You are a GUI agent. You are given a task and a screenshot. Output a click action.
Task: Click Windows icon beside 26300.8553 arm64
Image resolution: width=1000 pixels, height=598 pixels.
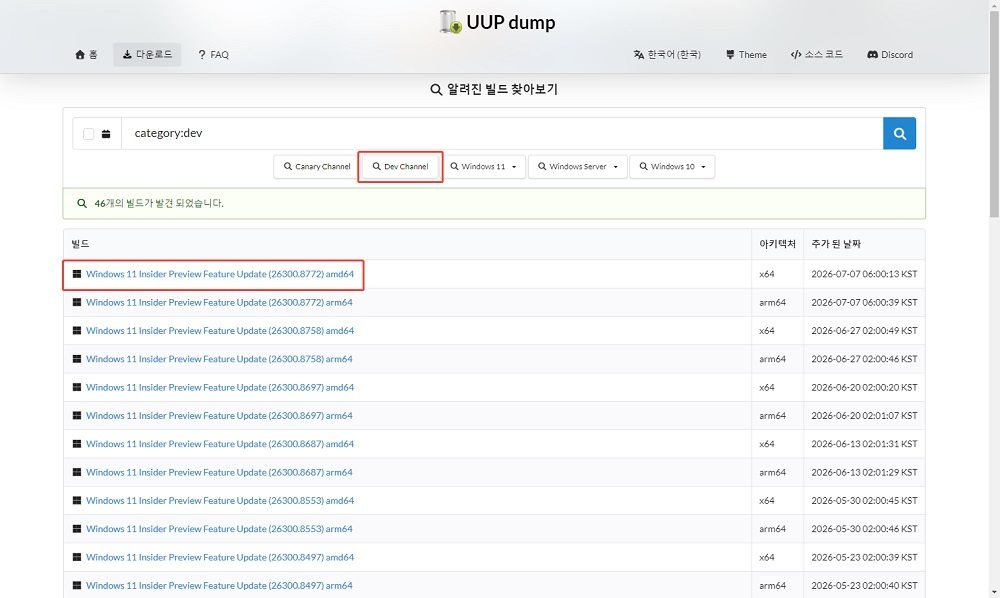point(77,529)
